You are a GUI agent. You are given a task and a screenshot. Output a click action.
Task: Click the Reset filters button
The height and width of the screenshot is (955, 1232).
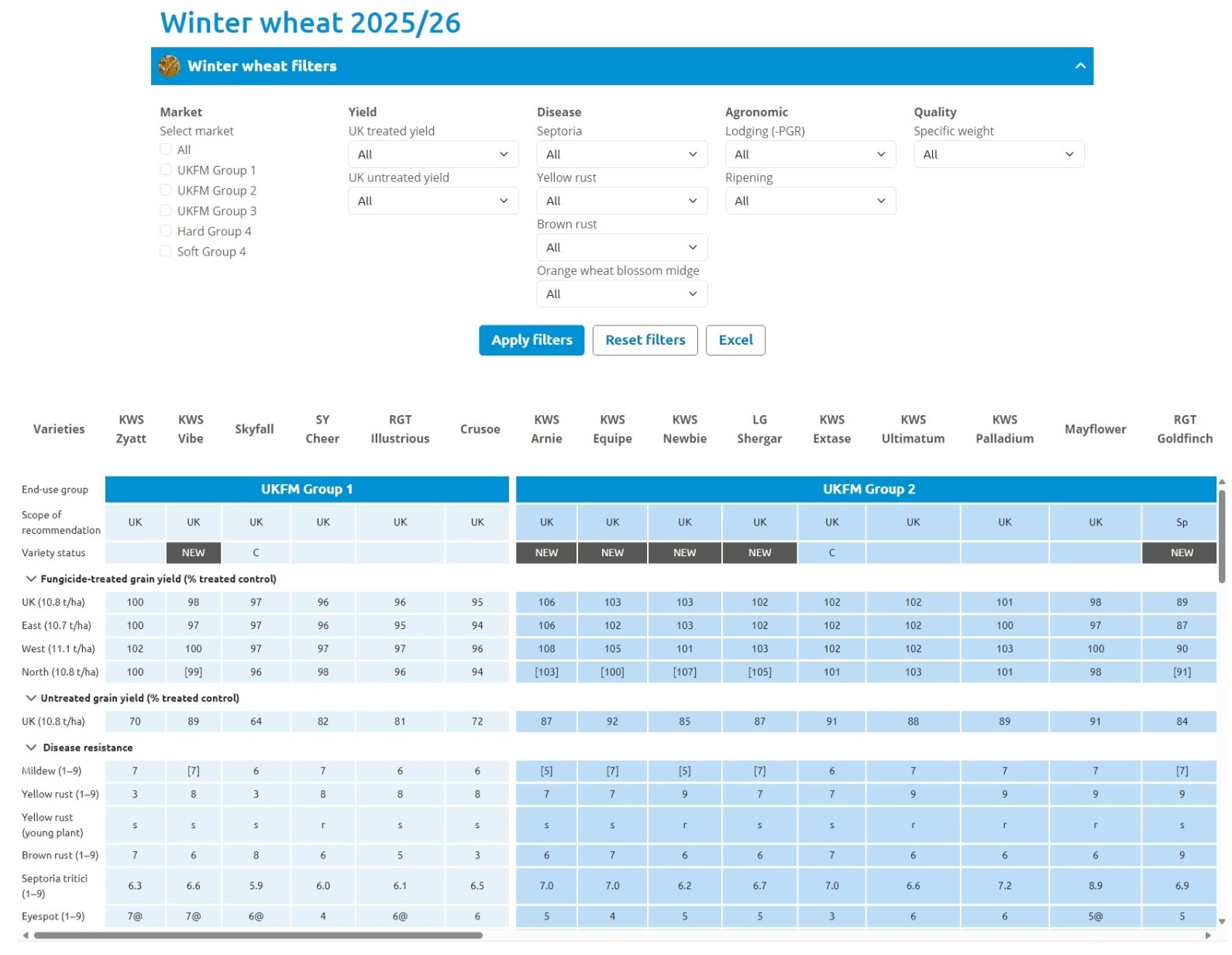[645, 340]
